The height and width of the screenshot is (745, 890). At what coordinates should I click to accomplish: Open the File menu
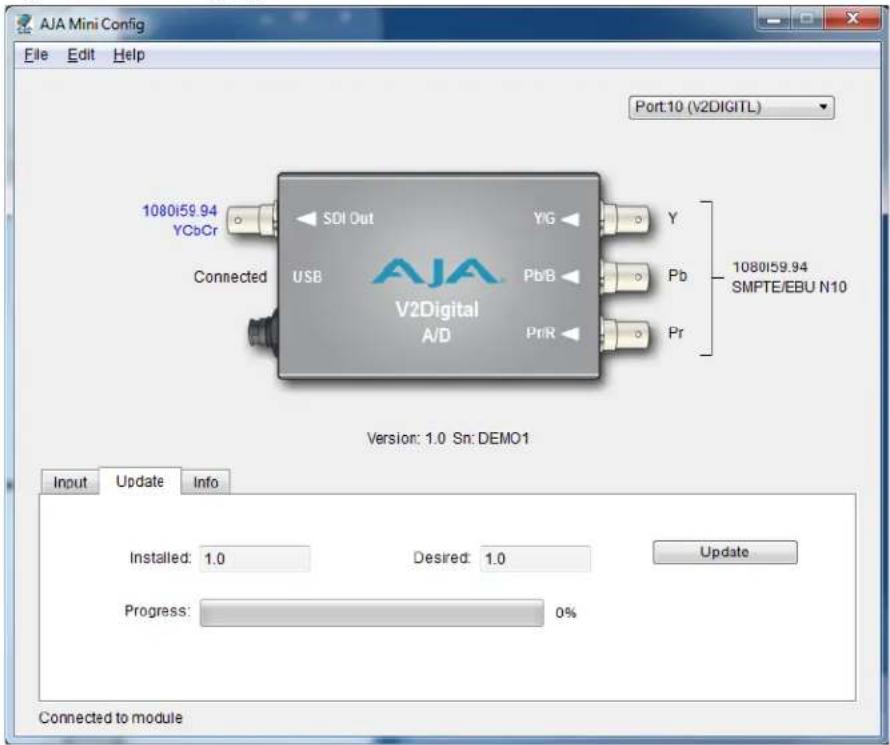tap(36, 55)
